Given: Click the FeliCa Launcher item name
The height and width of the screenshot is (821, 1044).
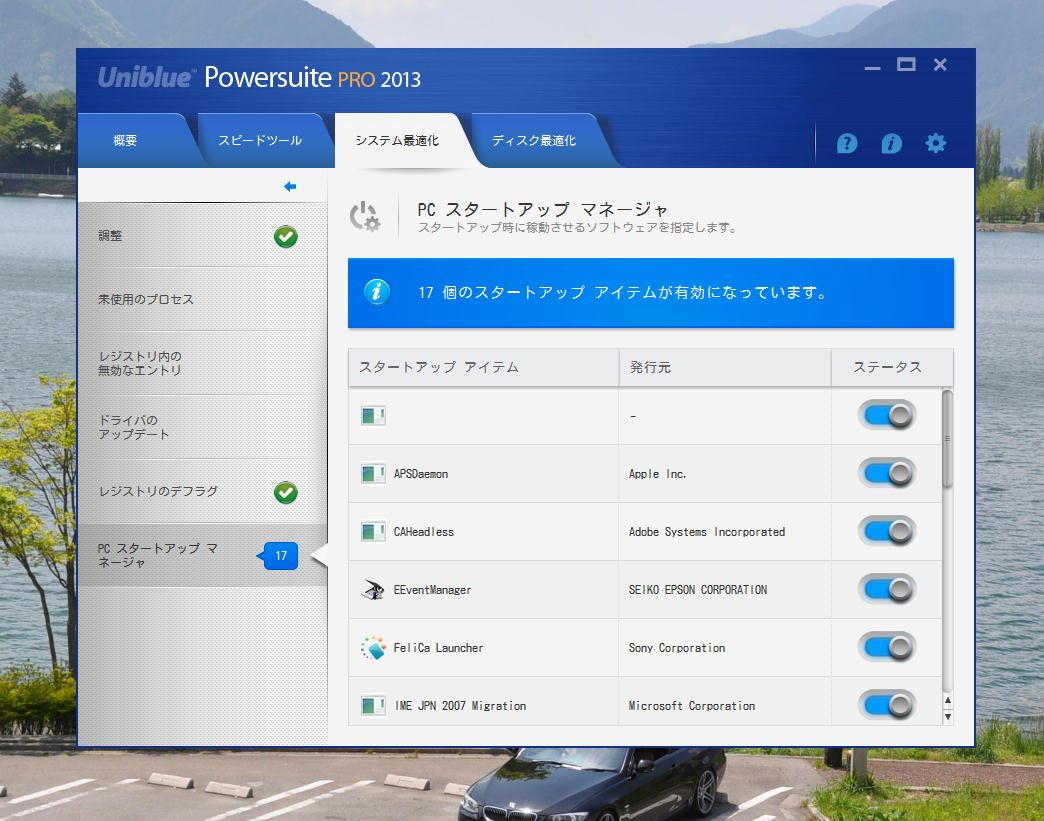Looking at the screenshot, I should tap(438, 648).
